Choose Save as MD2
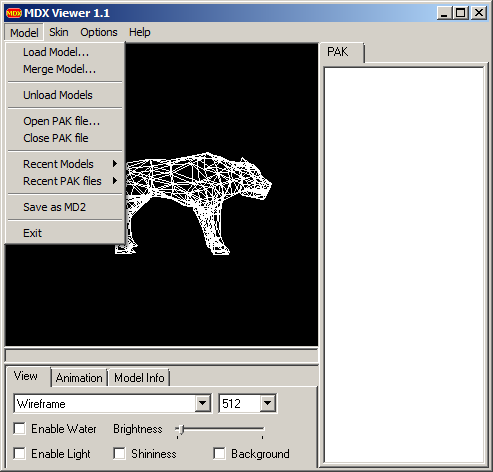493x472 pixels. click(x=65, y=207)
